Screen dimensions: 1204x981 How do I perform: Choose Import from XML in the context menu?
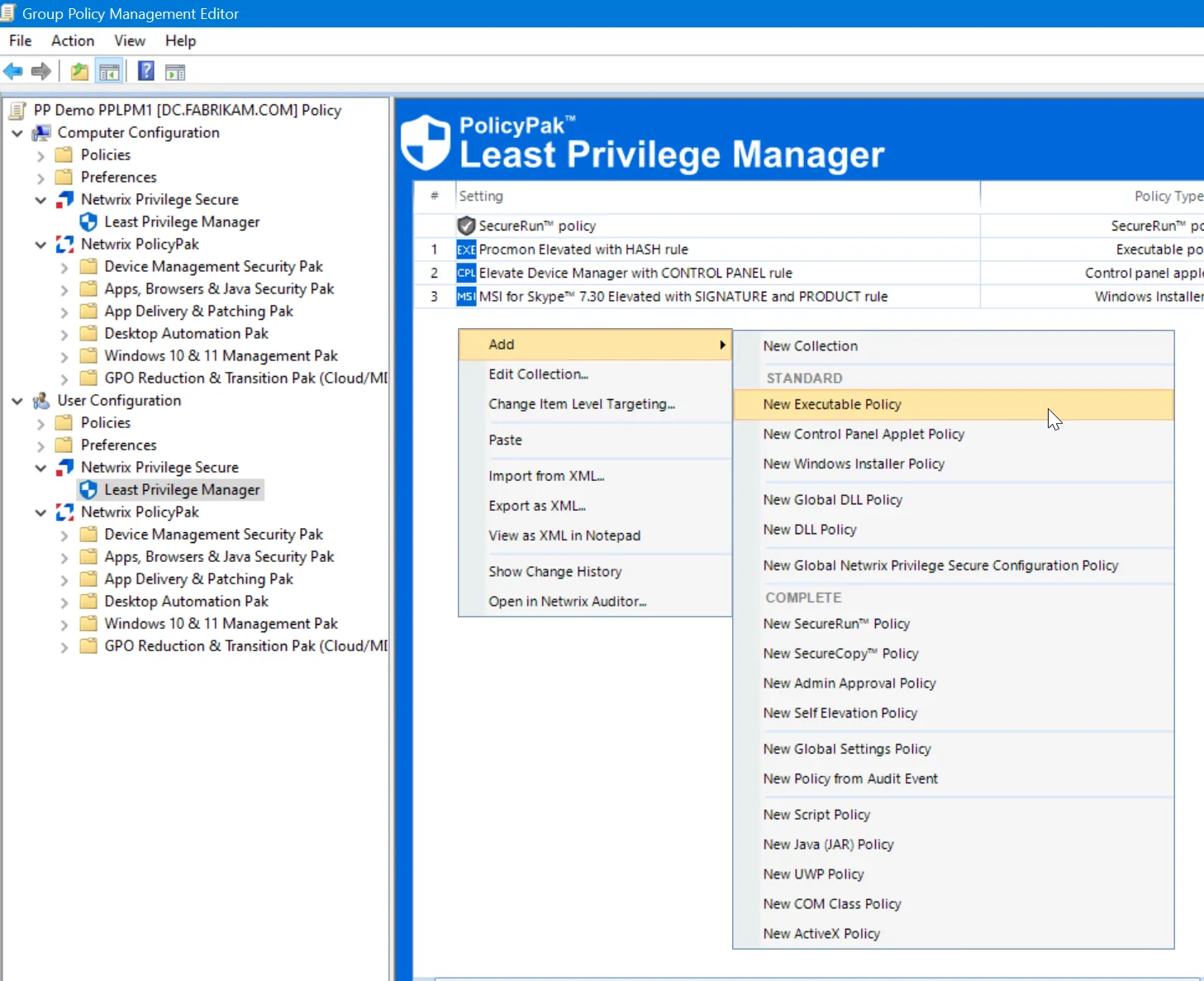pos(547,476)
